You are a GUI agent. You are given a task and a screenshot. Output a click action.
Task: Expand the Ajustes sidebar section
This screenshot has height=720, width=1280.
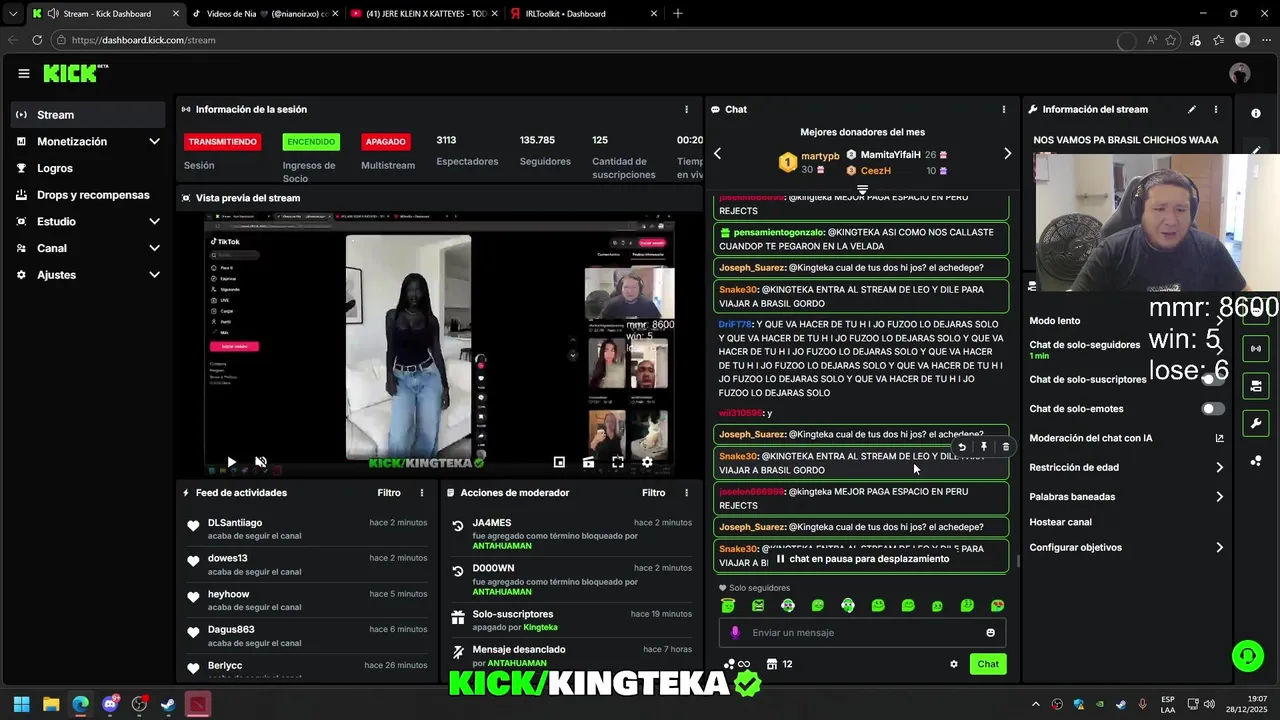88,275
